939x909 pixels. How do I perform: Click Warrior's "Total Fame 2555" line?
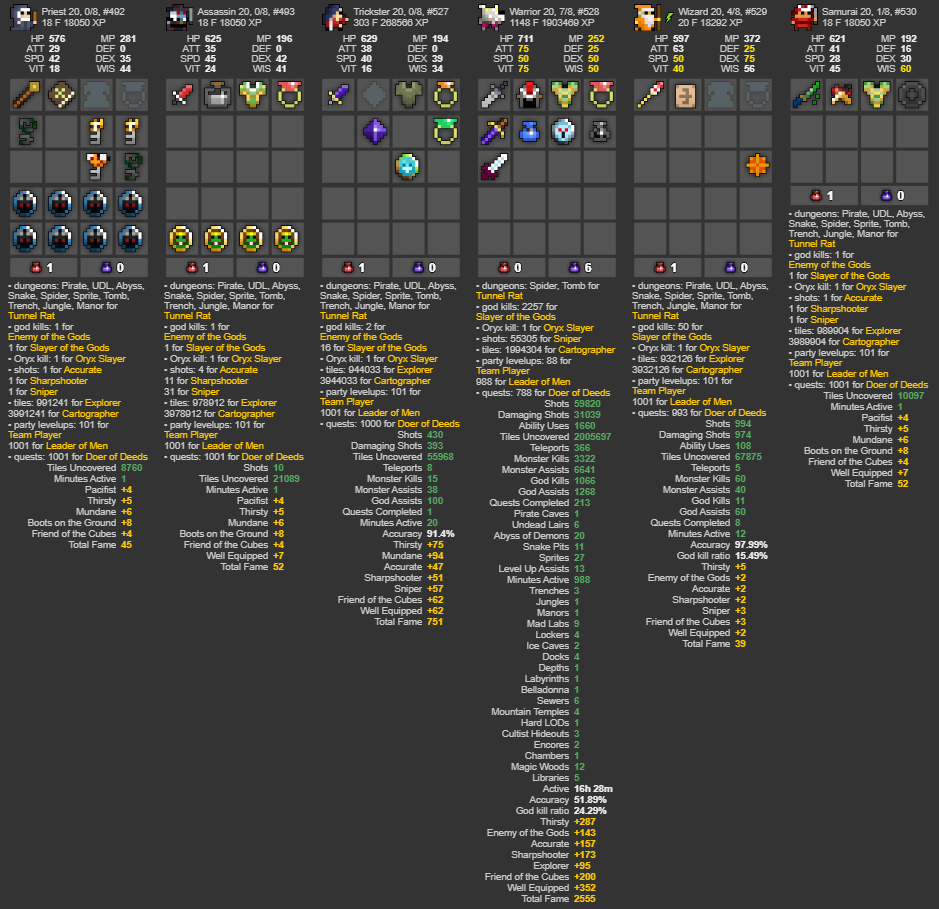(x=558, y=899)
